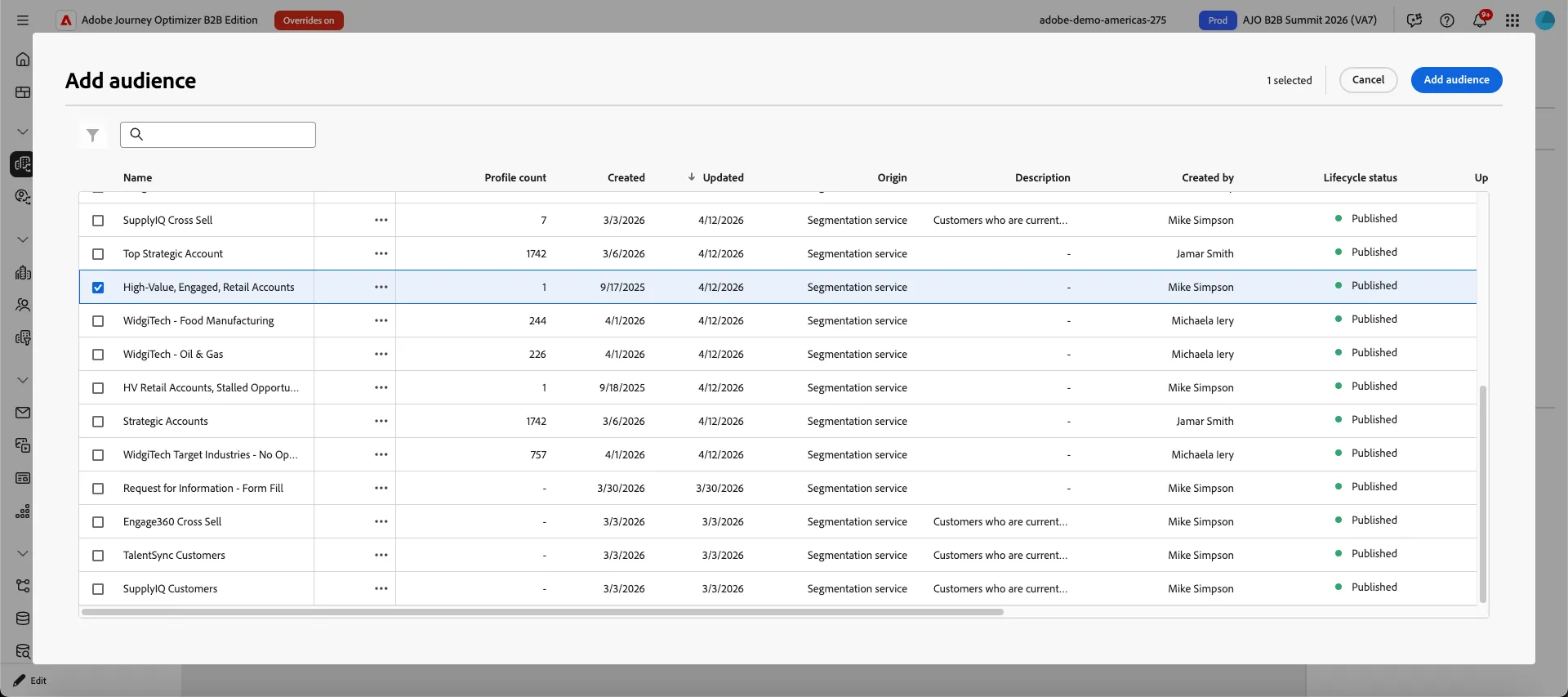Open the help question mark icon
The width and height of the screenshot is (1568, 697).
click(1447, 20)
